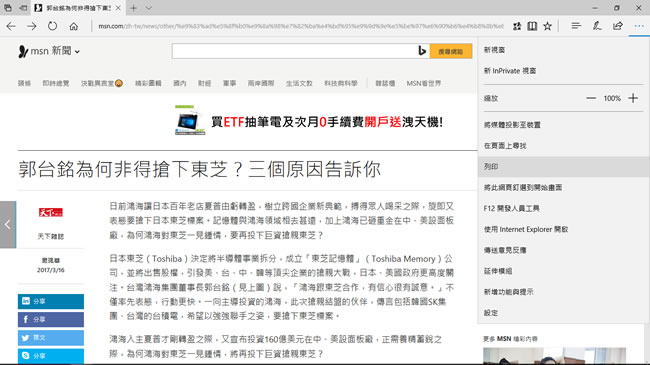Click 更多 MSN 精彩內容 heading
Image resolution: width=650 pixels, height=365 pixels.
(510, 339)
